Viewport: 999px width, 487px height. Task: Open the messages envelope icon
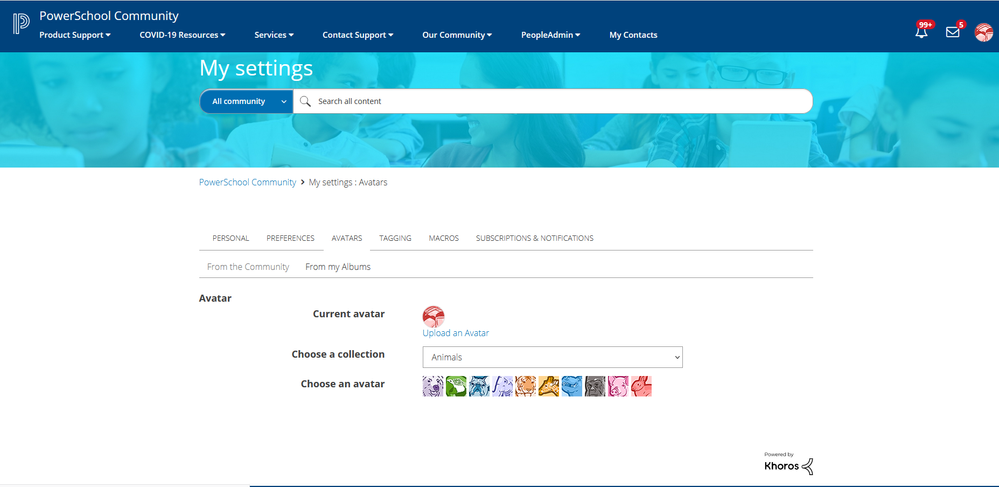click(x=952, y=32)
